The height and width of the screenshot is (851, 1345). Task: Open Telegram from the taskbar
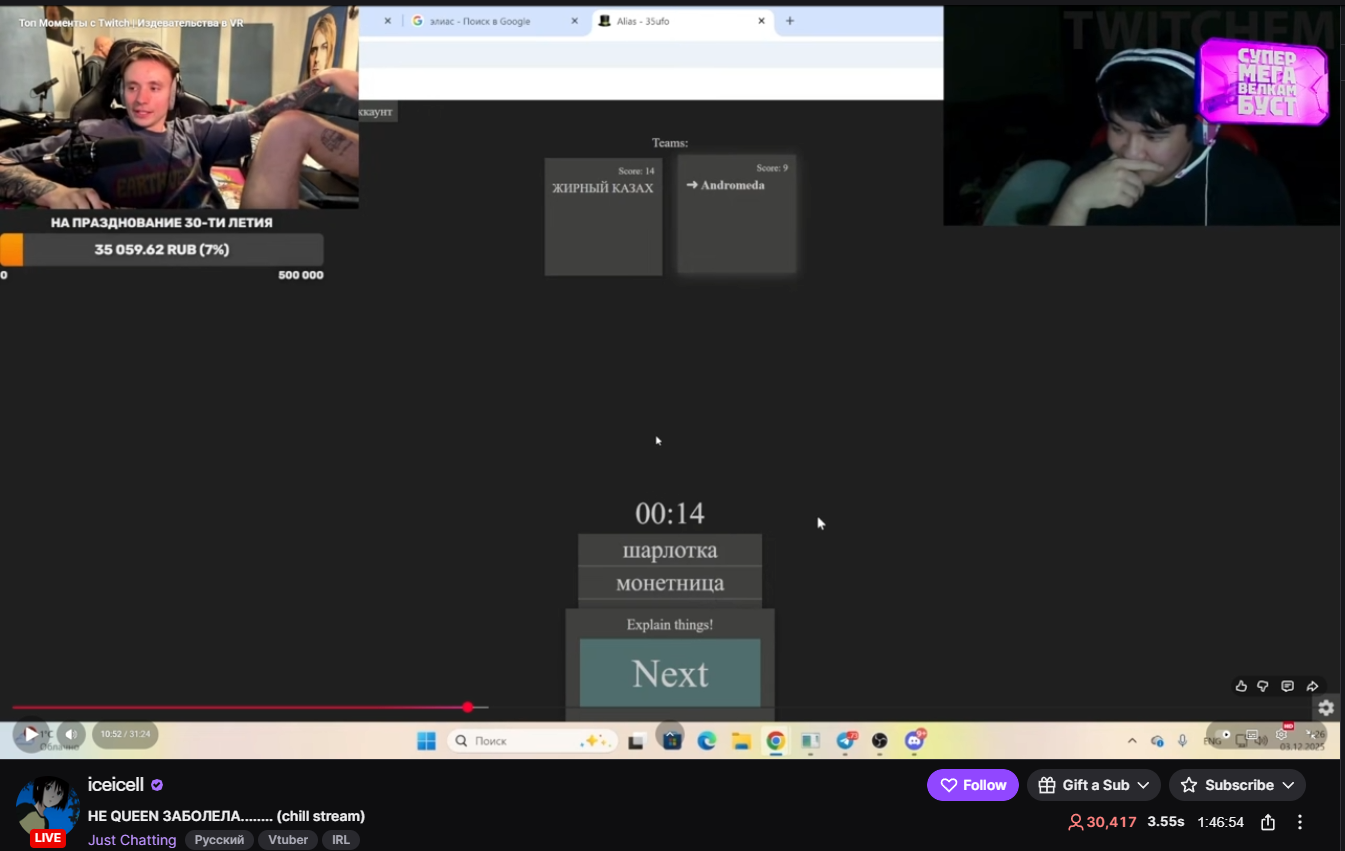point(846,741)
